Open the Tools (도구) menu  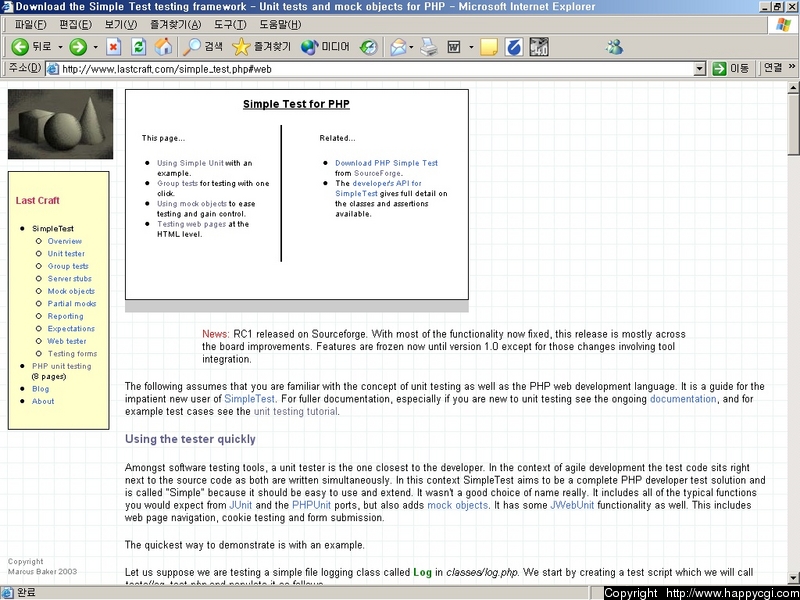(230, 24)
